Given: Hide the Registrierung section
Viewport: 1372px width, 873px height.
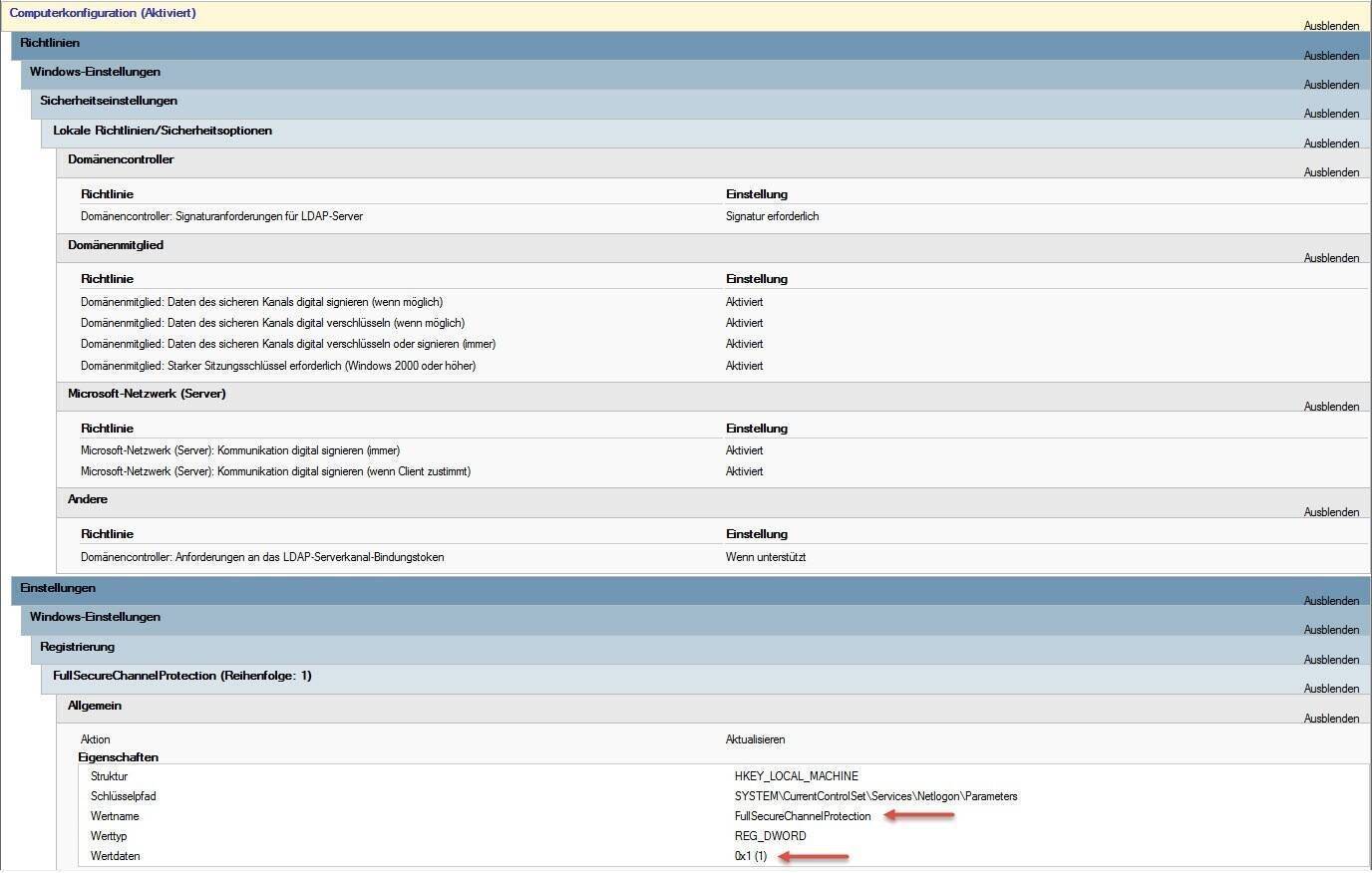Looking at the screenshot, I should [1330, 660].
